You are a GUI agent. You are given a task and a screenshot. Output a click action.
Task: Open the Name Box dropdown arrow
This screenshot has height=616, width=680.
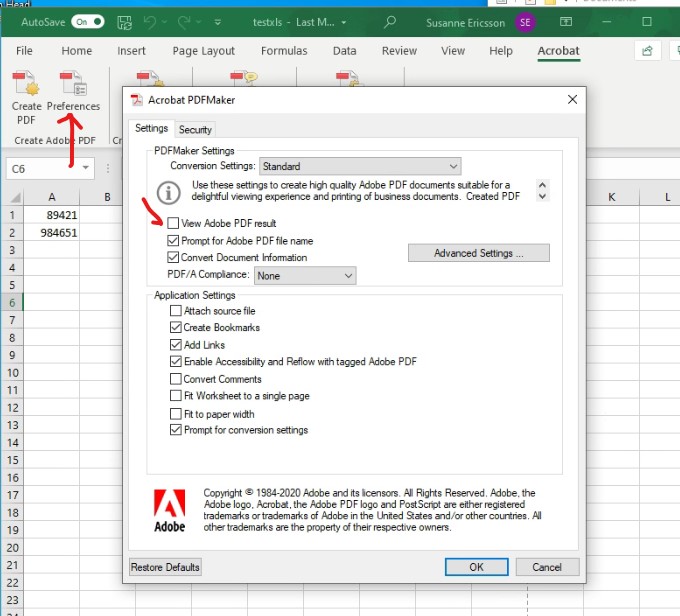coord(86,169)
